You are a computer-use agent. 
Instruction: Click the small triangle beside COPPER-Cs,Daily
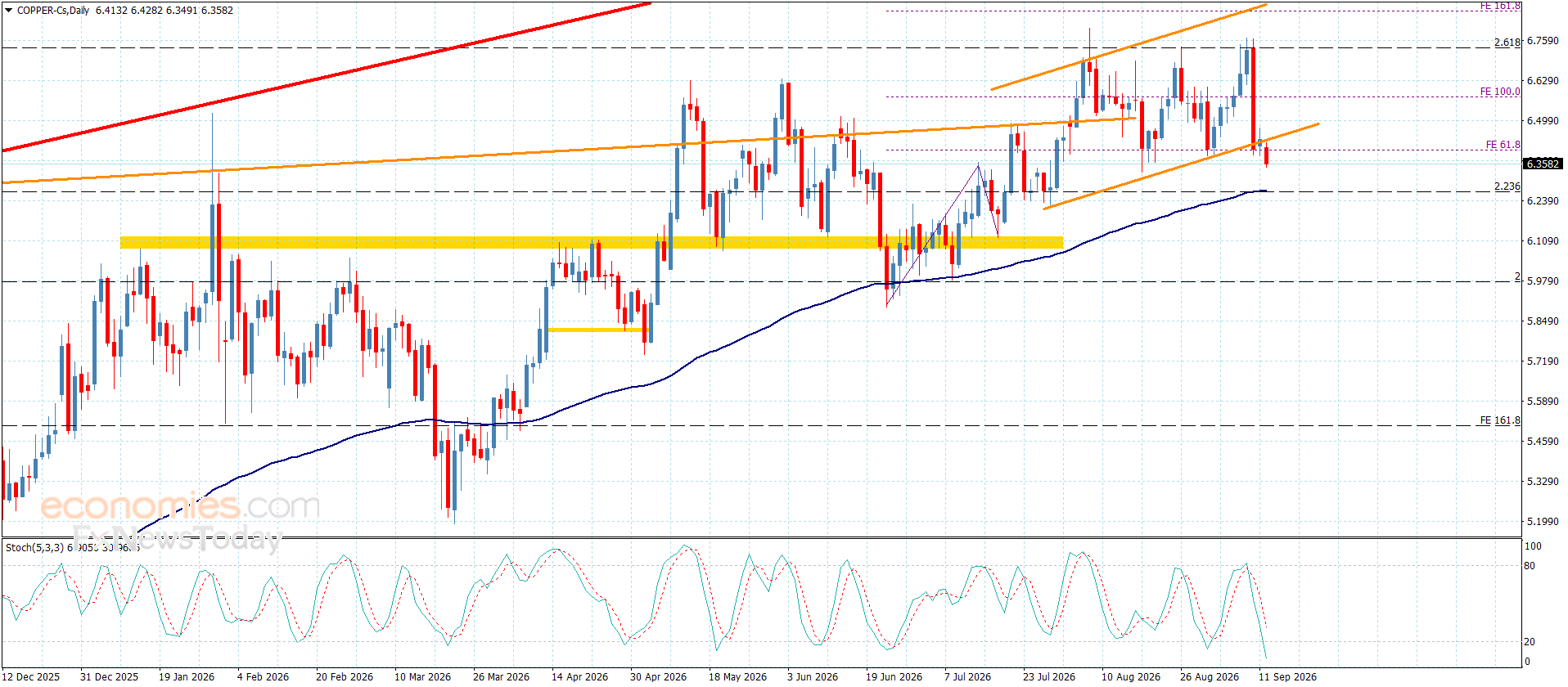(x=8, y=11)
